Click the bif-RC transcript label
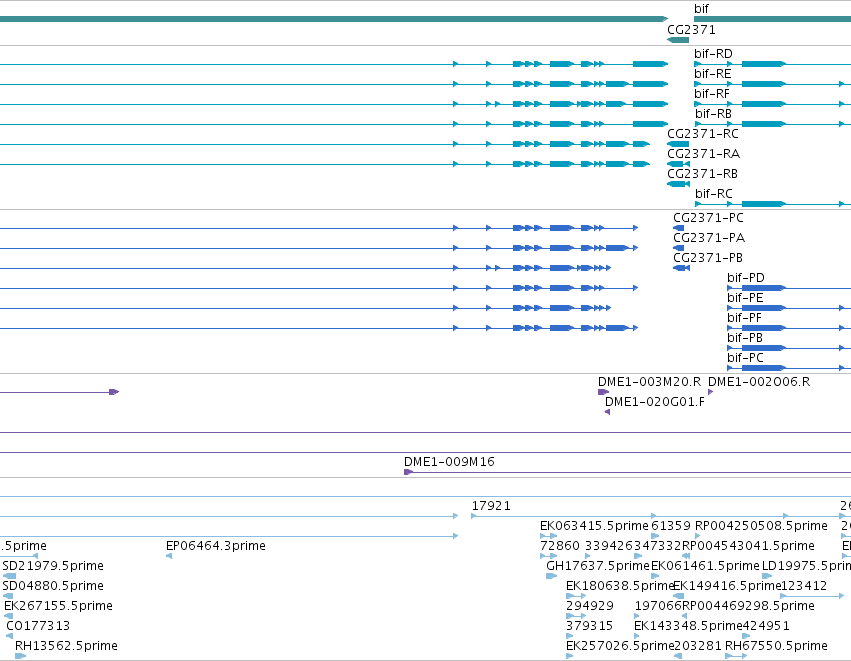 pyautogui.click(x=714, y=194)
